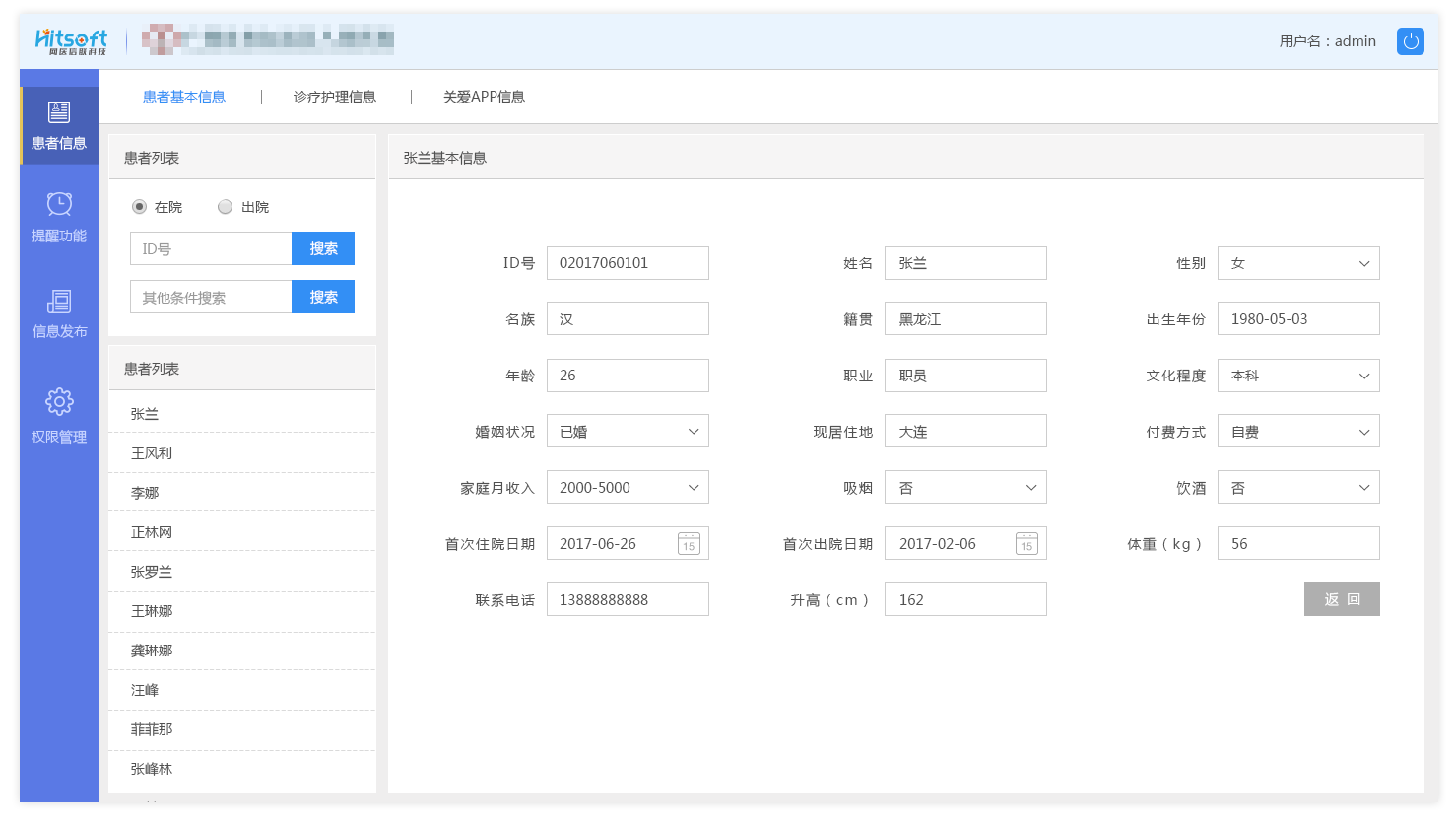Viewport: 1456px width, 822px height.
Task: Click the 出生年份 field
Action: (x=1298, y=318)
